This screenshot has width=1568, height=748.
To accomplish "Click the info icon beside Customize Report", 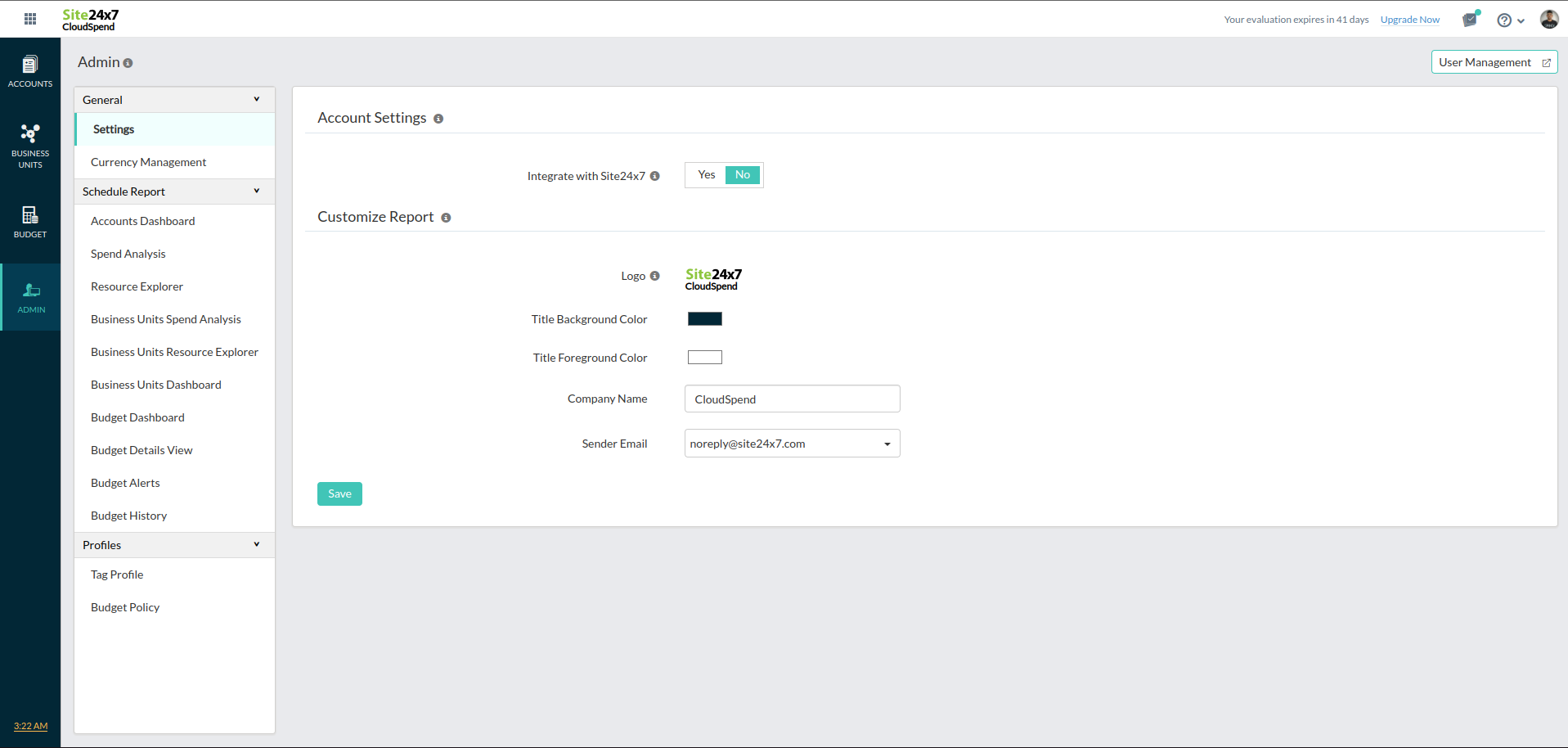I will [x=446, y=218].
